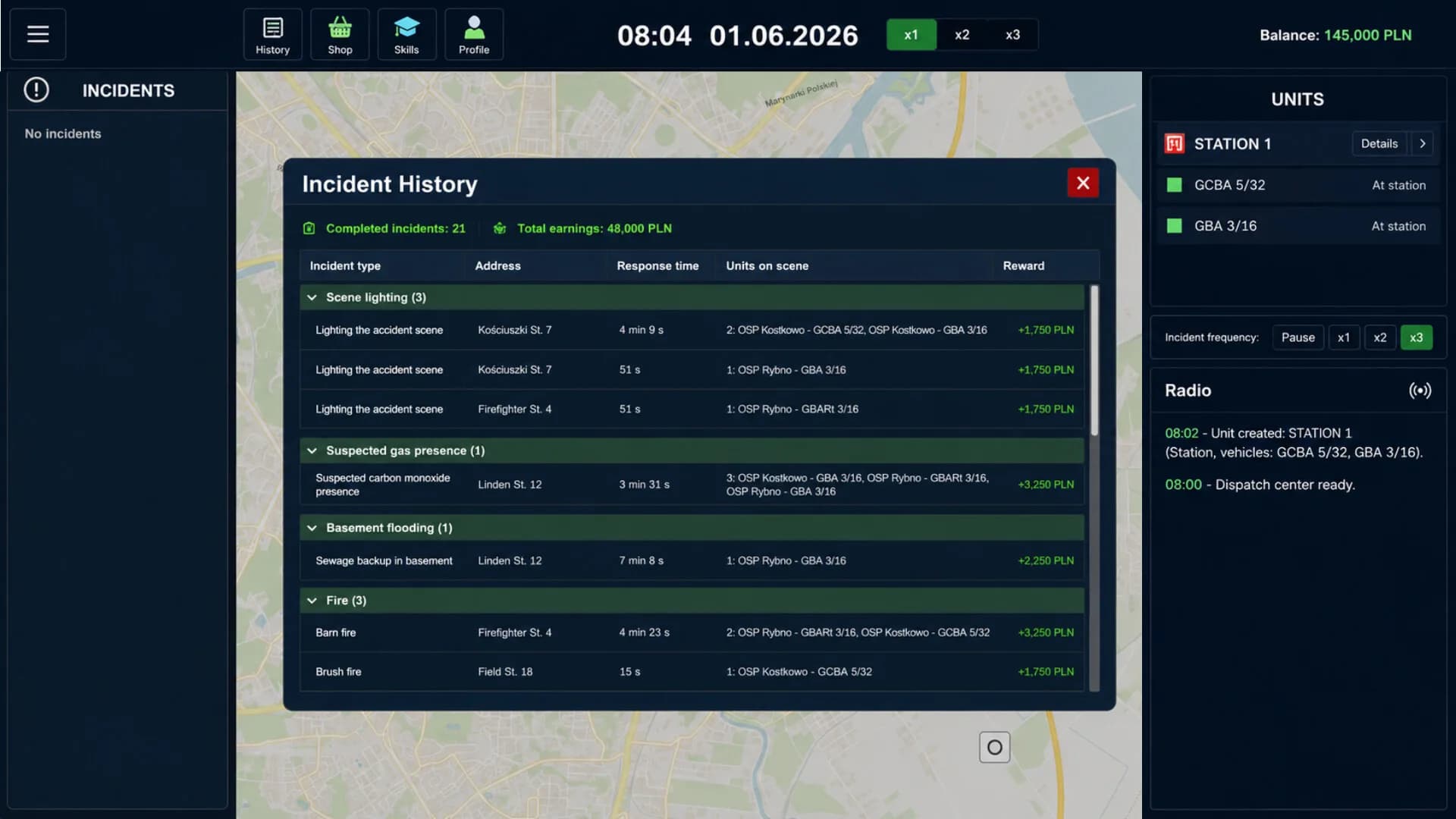Image resolution: width=1456 pixels, height=819 pixels.
Task: Open the Skills screen
Action: click(406, 34)
